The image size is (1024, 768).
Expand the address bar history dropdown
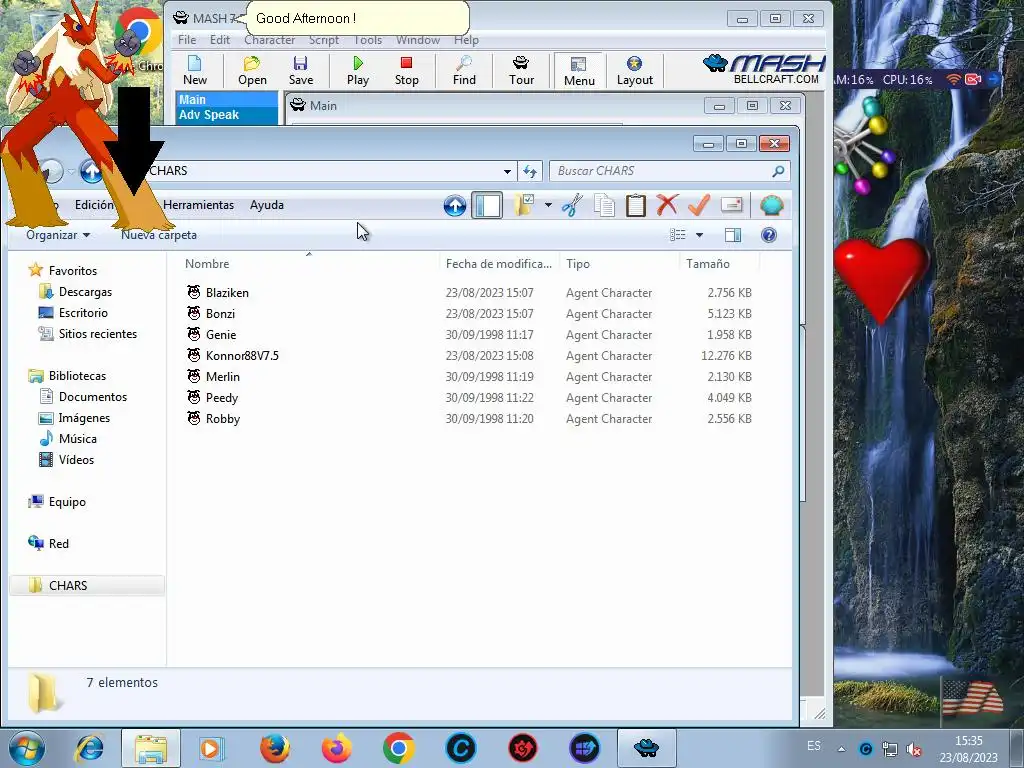(x=507, y=171)
